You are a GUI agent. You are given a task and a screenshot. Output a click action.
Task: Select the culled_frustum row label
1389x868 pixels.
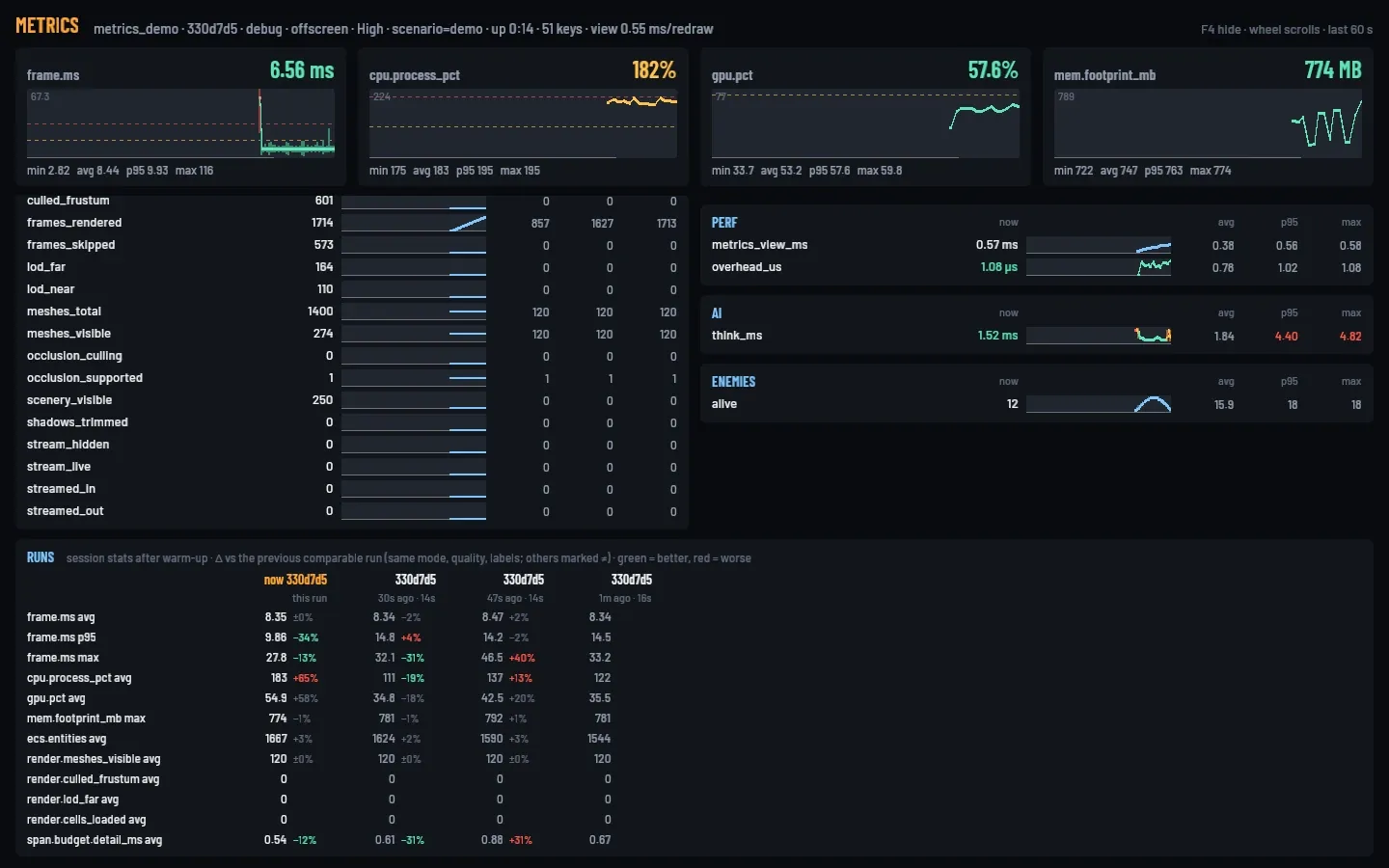point(68,201)
